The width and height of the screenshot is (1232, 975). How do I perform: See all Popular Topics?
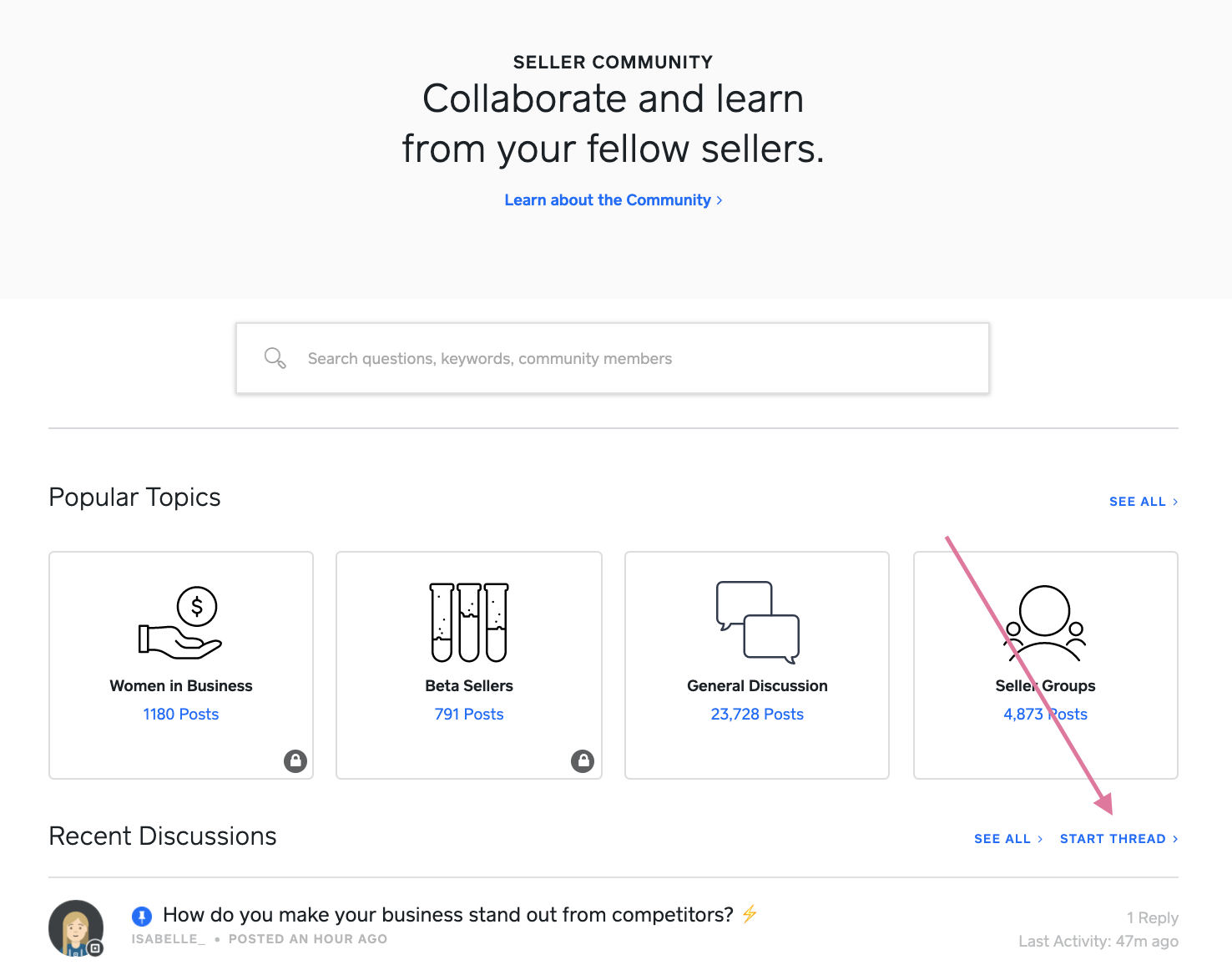click(1143, 502)
